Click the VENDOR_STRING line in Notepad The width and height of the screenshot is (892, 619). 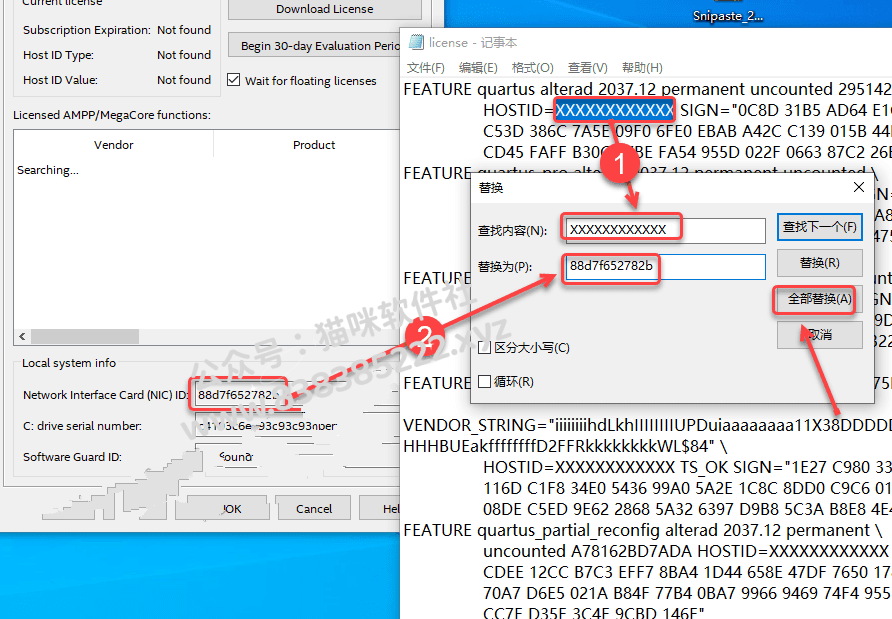(x=647, y=425)
